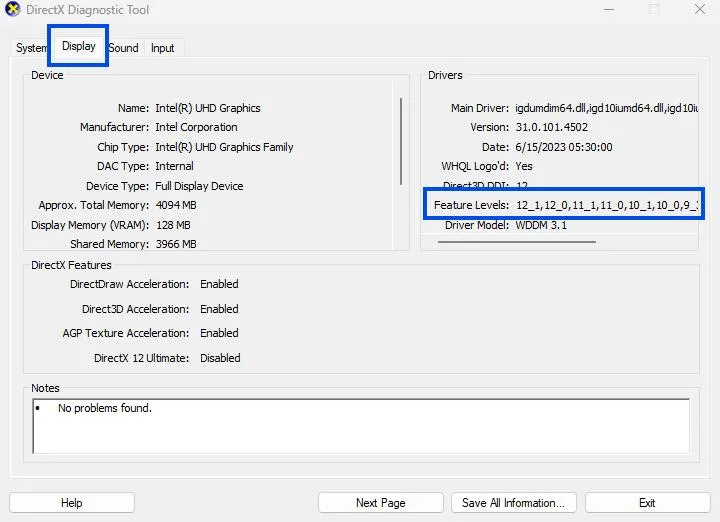Click the Next Page button

pos(381,503)
